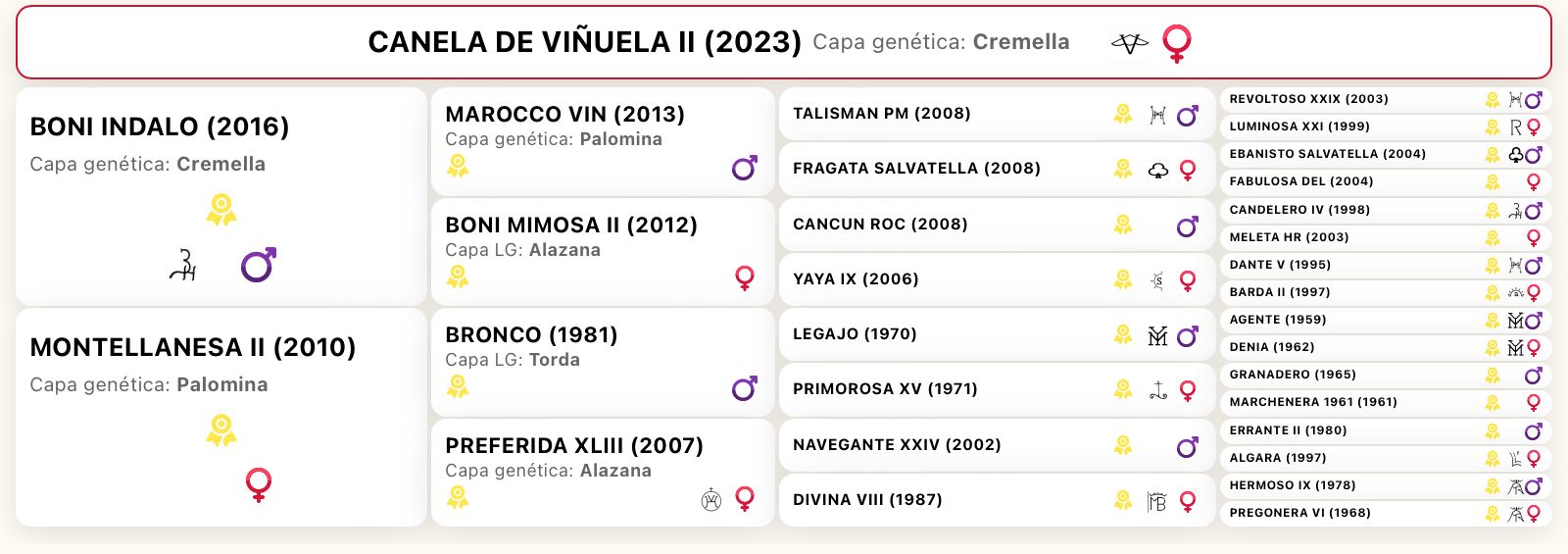Select REVOLTOSO XXIX (2003) in last generation

point(1386,99)
